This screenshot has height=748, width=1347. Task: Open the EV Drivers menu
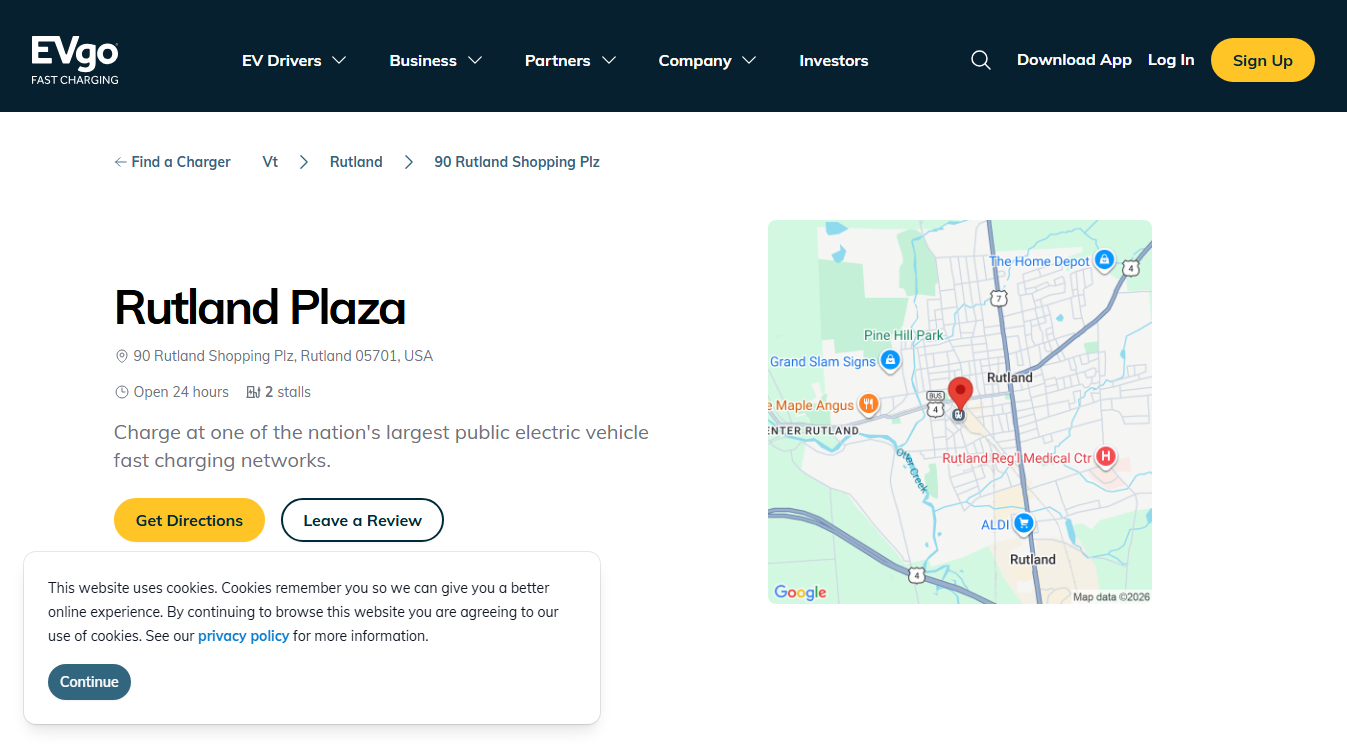coord(294,60)
